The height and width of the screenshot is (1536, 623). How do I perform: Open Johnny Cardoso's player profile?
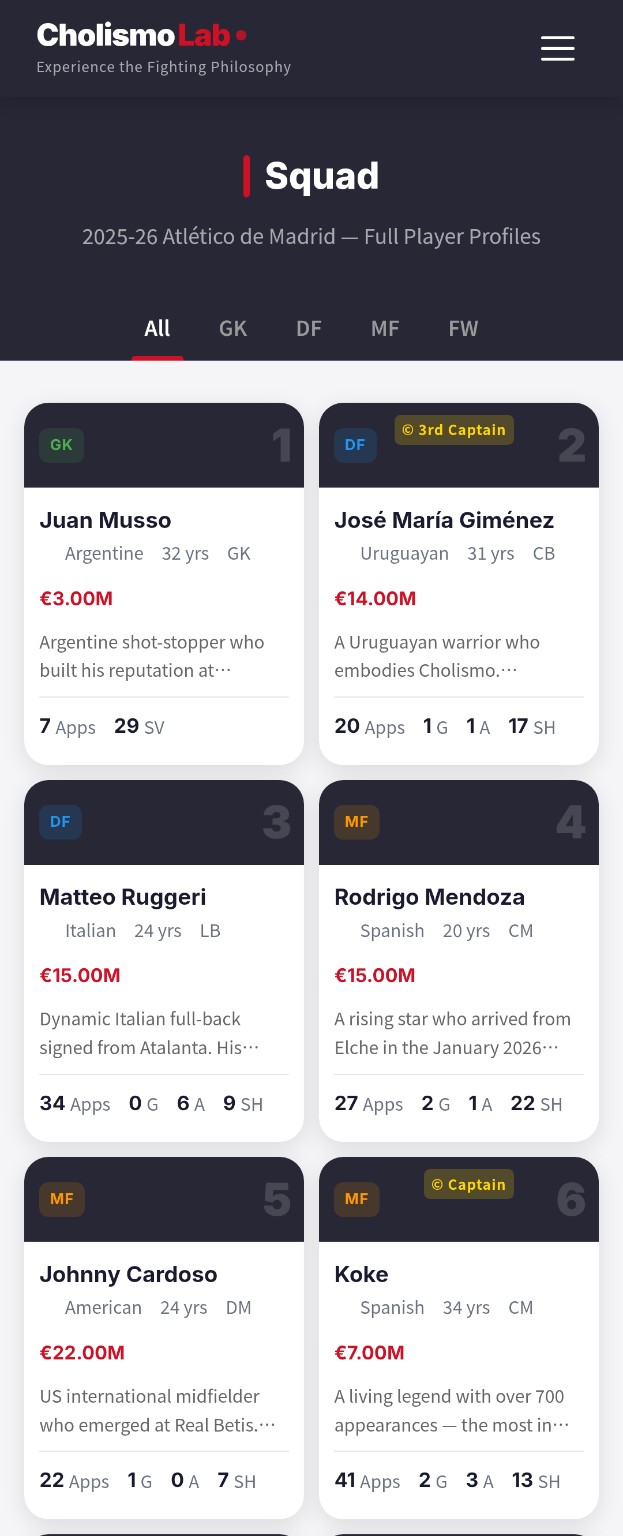click(x=128, y=1274)
